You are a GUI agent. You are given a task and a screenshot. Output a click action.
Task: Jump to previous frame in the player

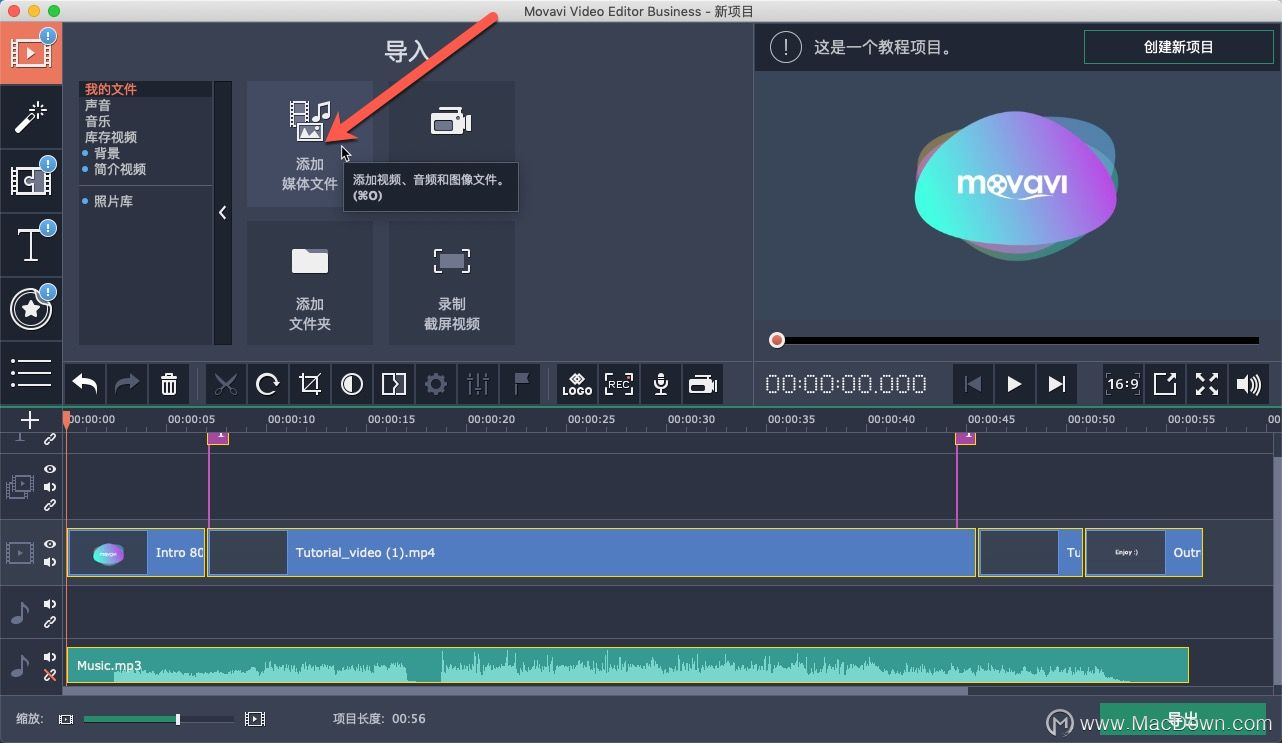(x=973, y=384)
